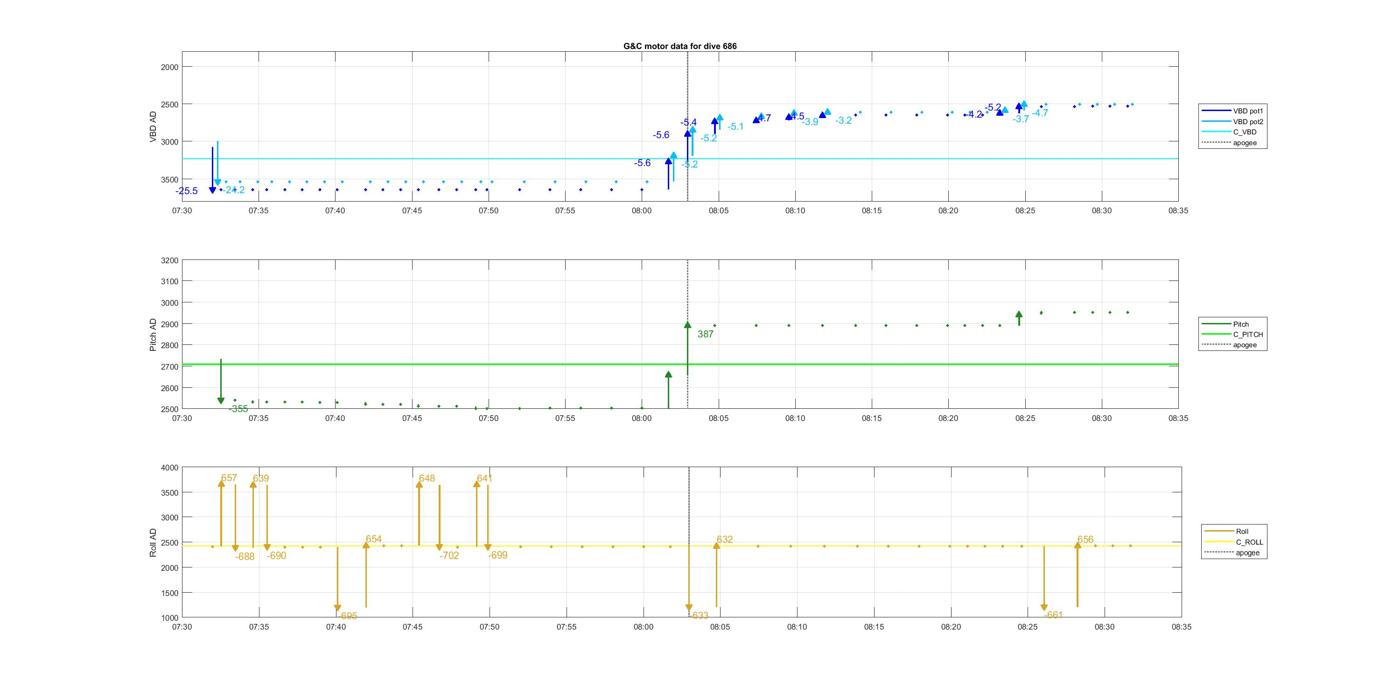This screenshot has height=693, width=1400.
Task: Click the '654' roll move label
Action: click(373, 540)
